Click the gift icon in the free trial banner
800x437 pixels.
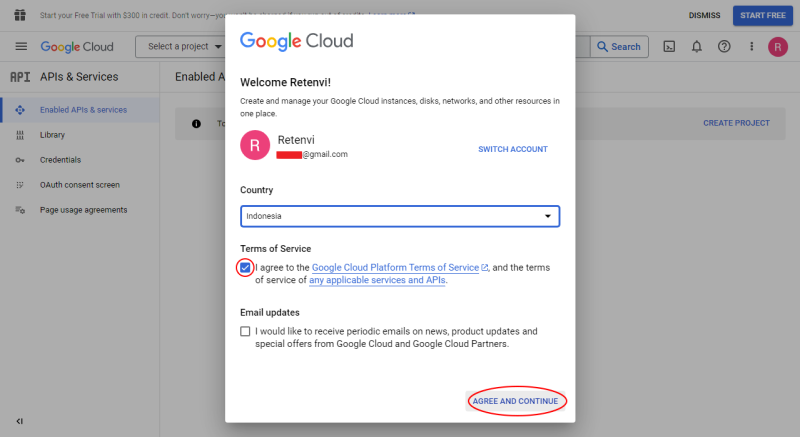coord(20,15)
